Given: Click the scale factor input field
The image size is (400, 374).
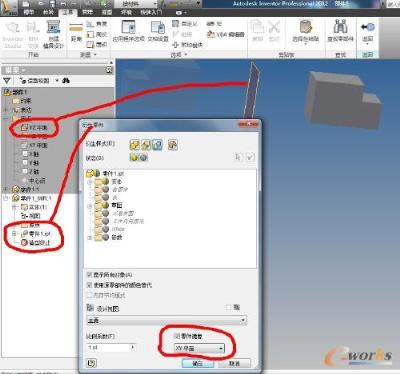Looking at the screenshot, I should pos(108,347).
